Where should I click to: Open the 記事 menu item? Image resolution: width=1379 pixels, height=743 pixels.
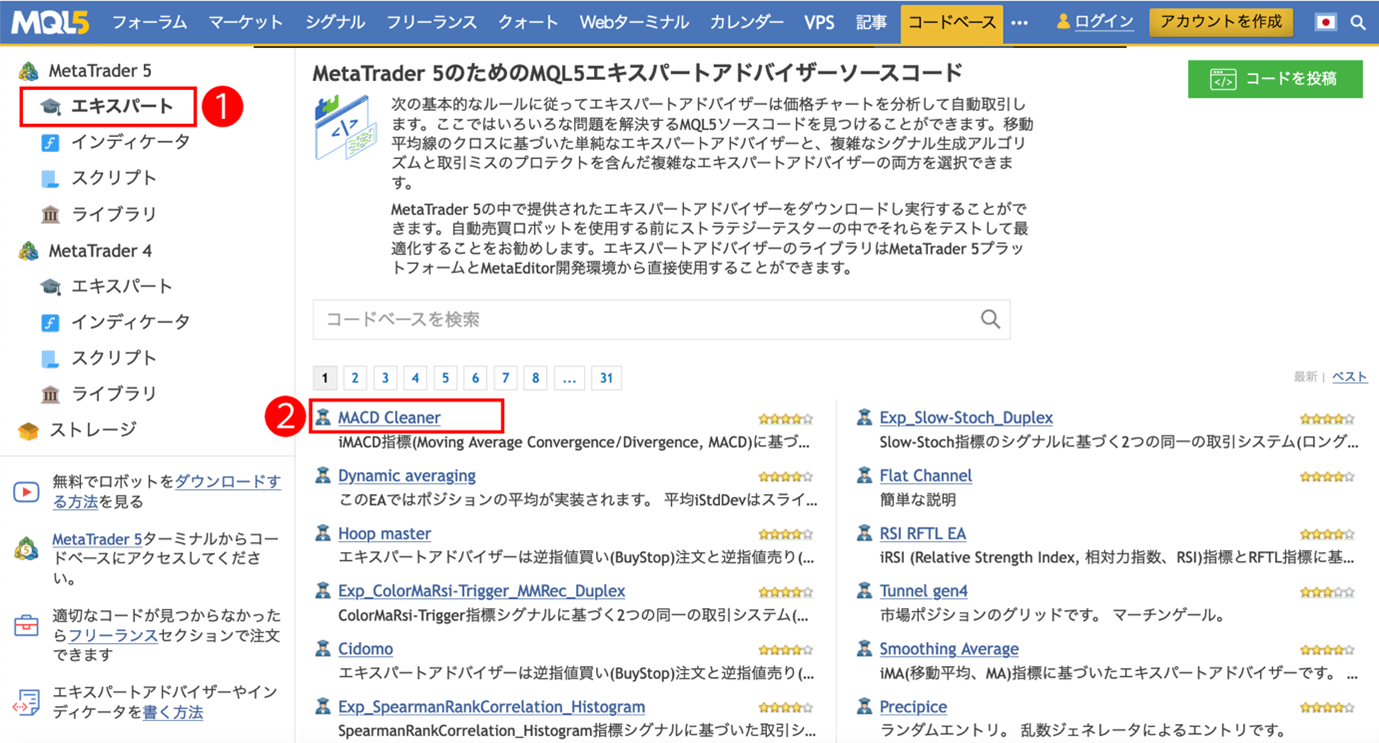click(871, 22)
